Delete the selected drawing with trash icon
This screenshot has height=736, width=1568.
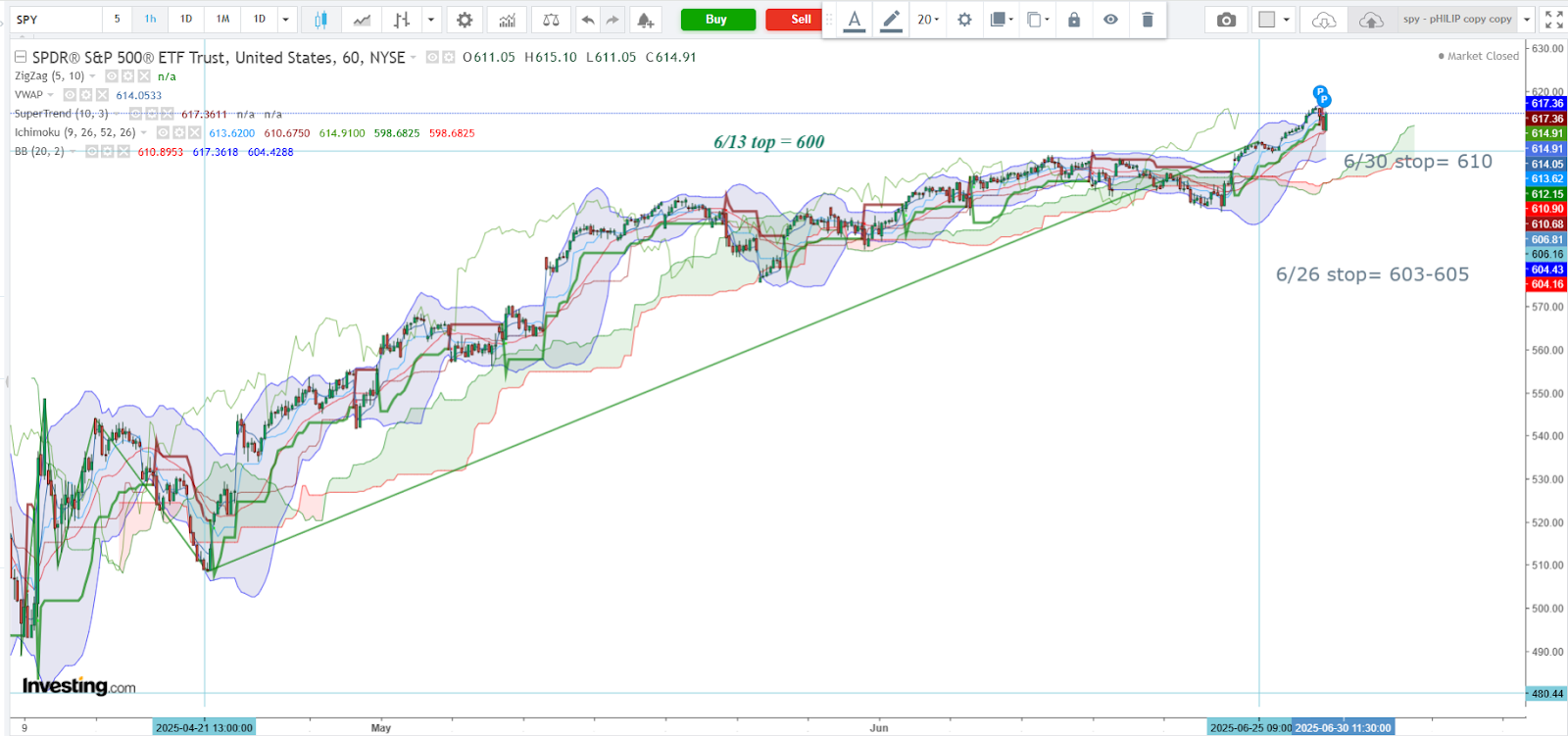pos(1148,20)
